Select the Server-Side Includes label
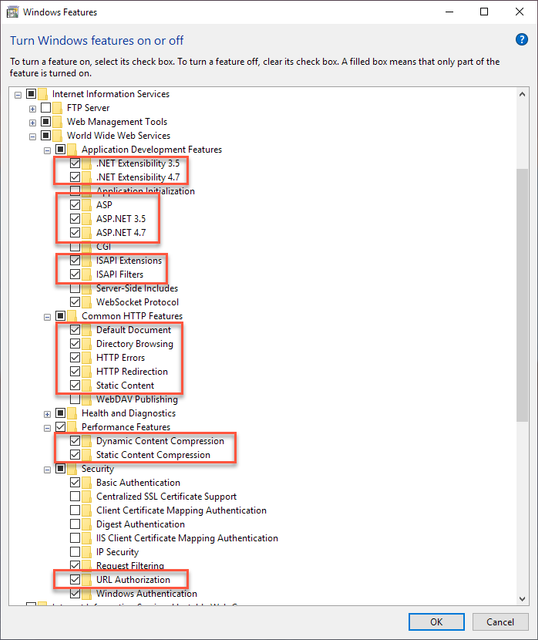Image resolution: width=538 pixels, height=640 pixels. (137, 288)
